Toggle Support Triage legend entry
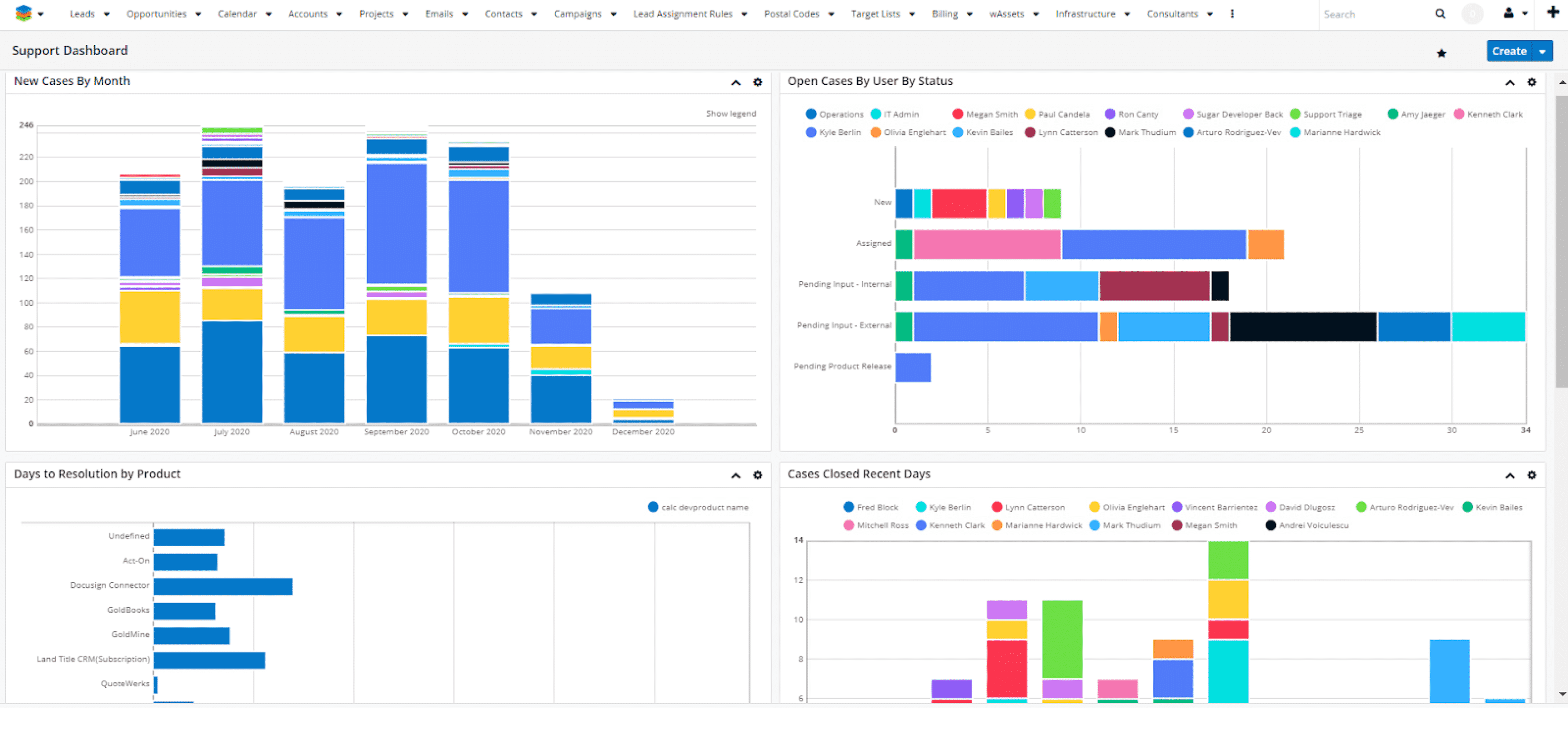 (x=1325, y=114)
